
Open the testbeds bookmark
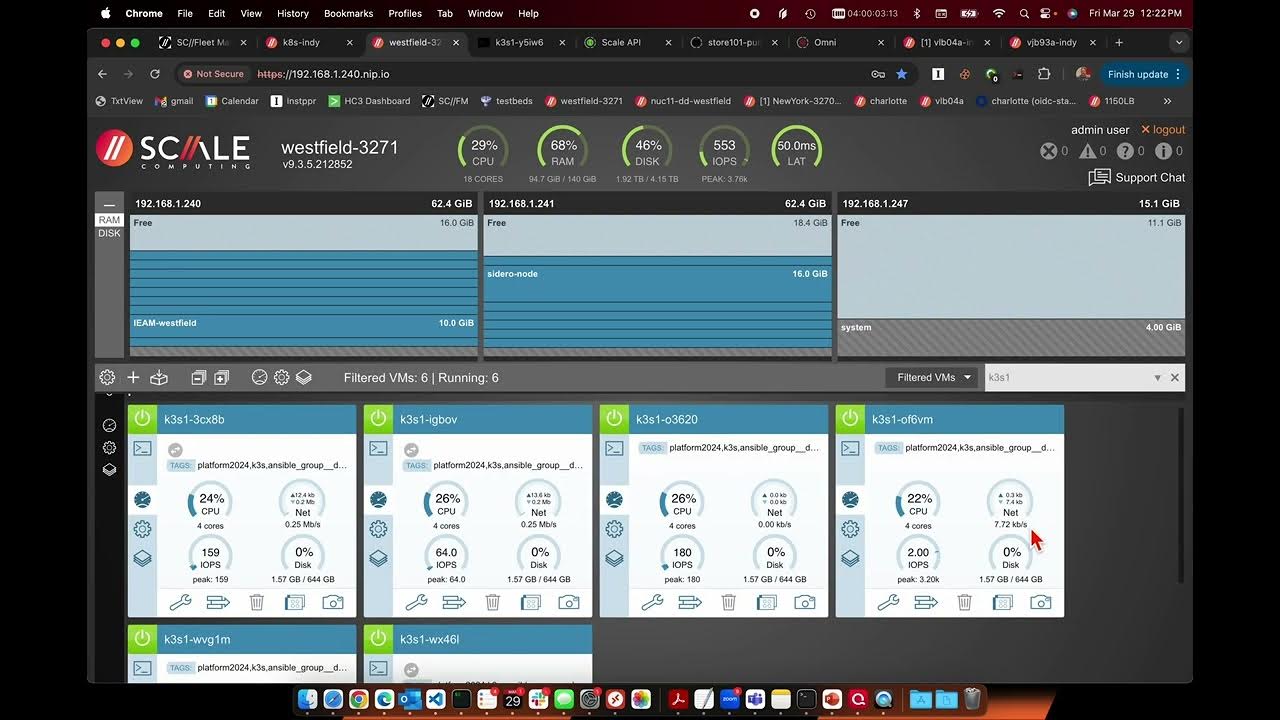pos(506,101)
